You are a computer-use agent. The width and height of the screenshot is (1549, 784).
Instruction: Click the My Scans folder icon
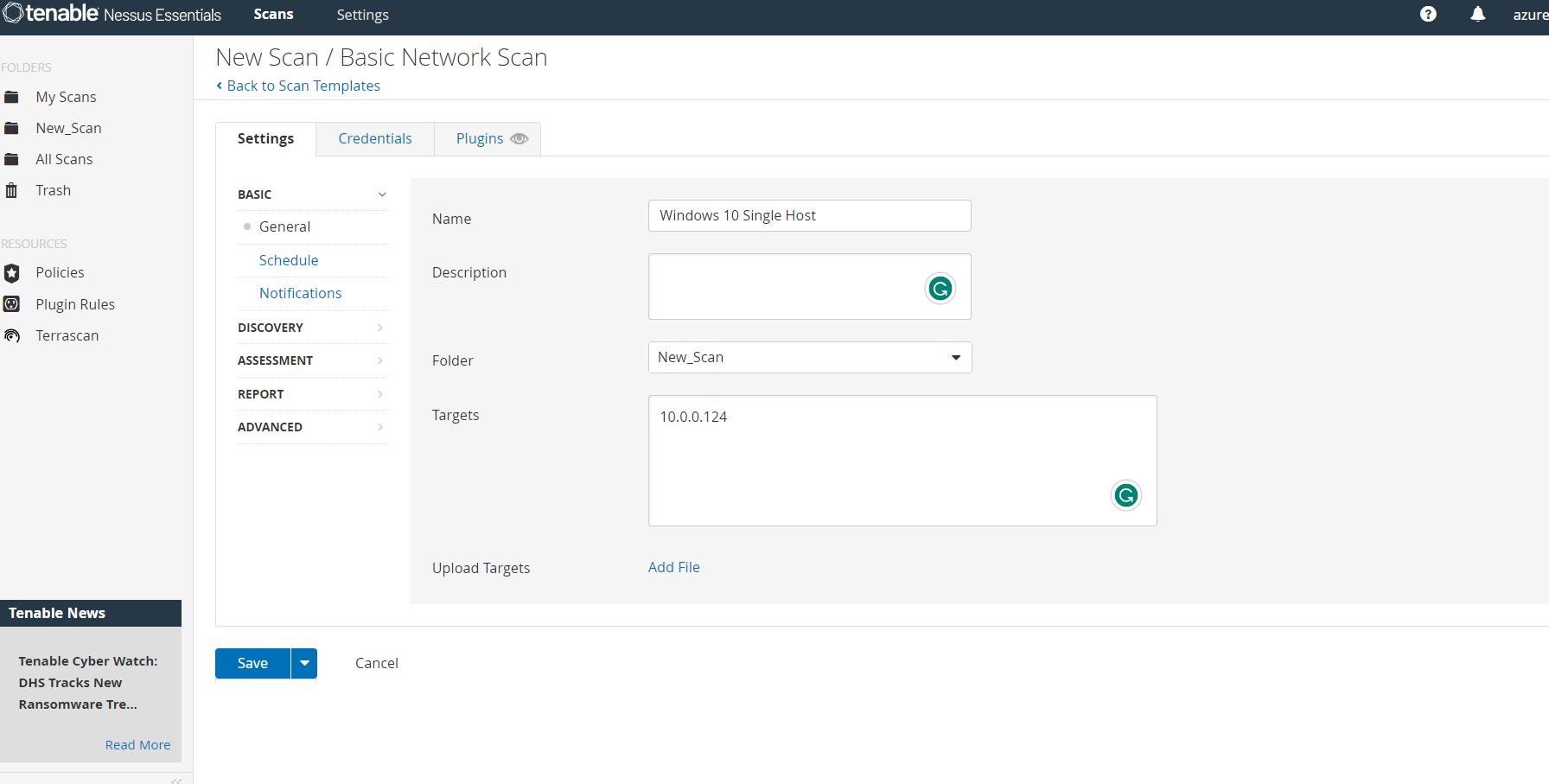pyautogui.click(x=11, y=97)
